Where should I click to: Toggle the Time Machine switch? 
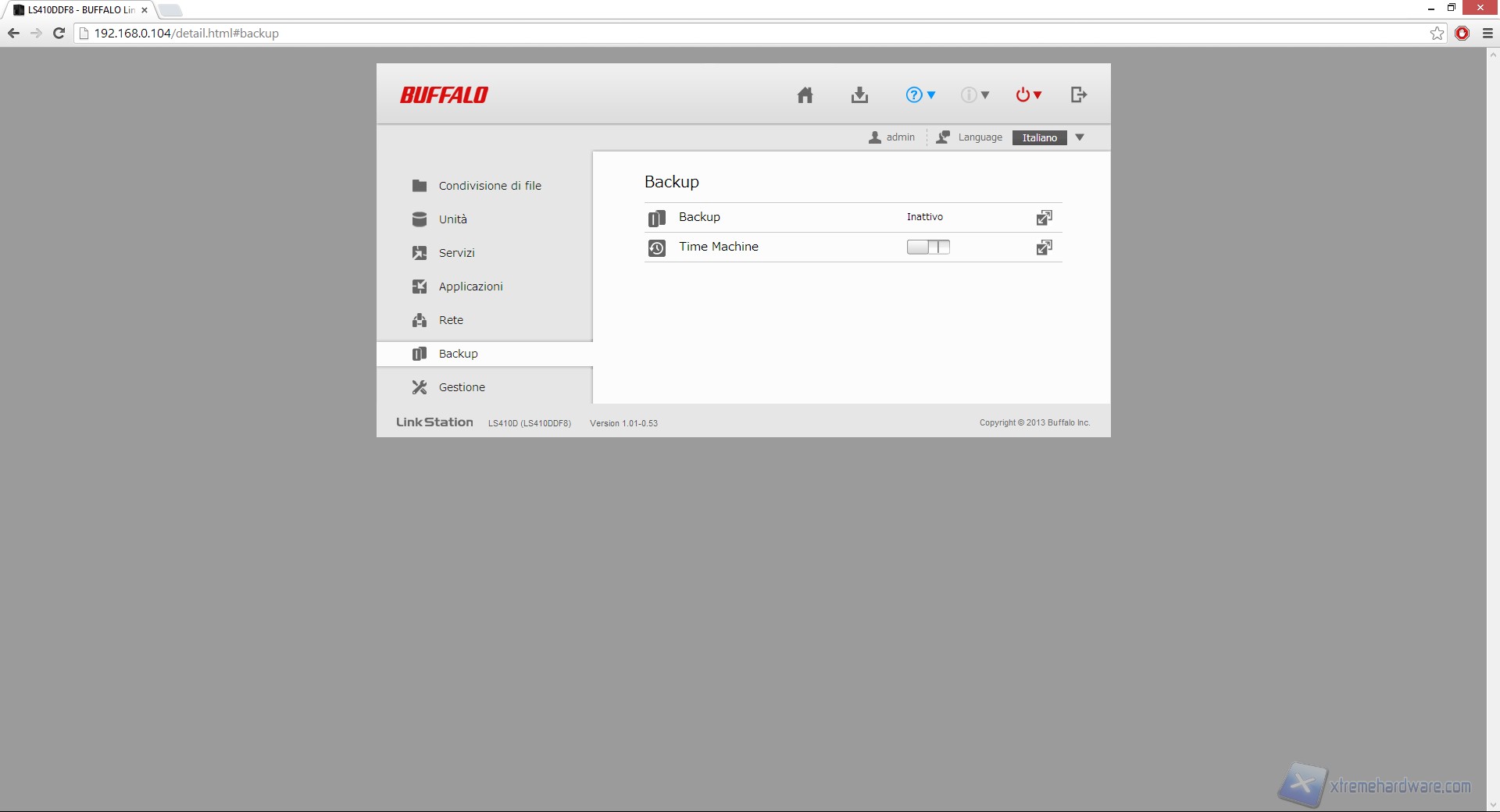pos(928,248)
